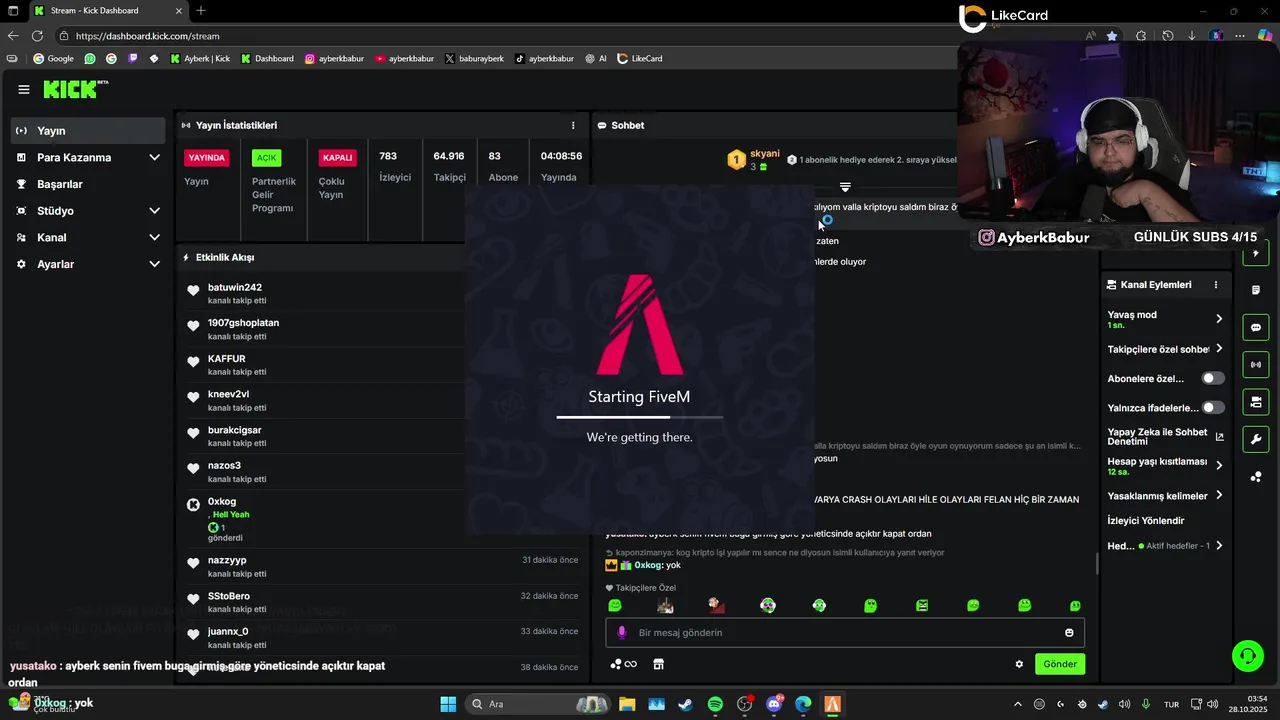Click the camera icon in the right rail
Screen dimensions: 1280x720
click(1256, 402)
